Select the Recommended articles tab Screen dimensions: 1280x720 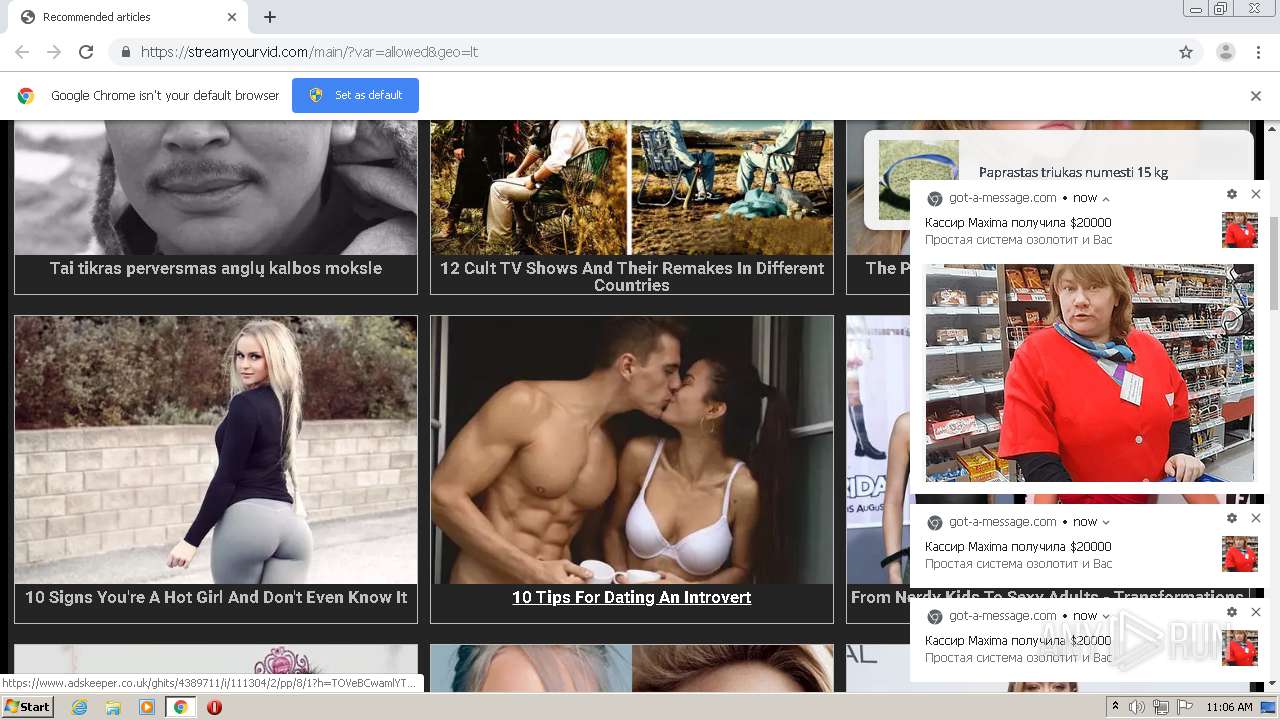(128, 17)
